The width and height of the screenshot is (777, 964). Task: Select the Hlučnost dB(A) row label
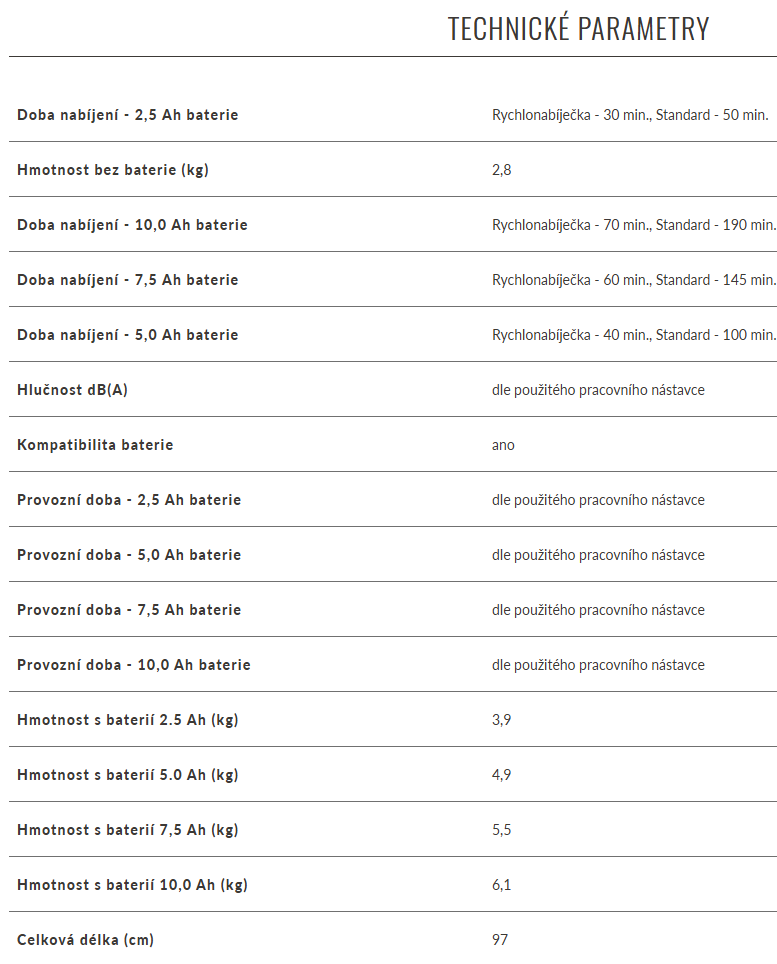click(72, 390)
